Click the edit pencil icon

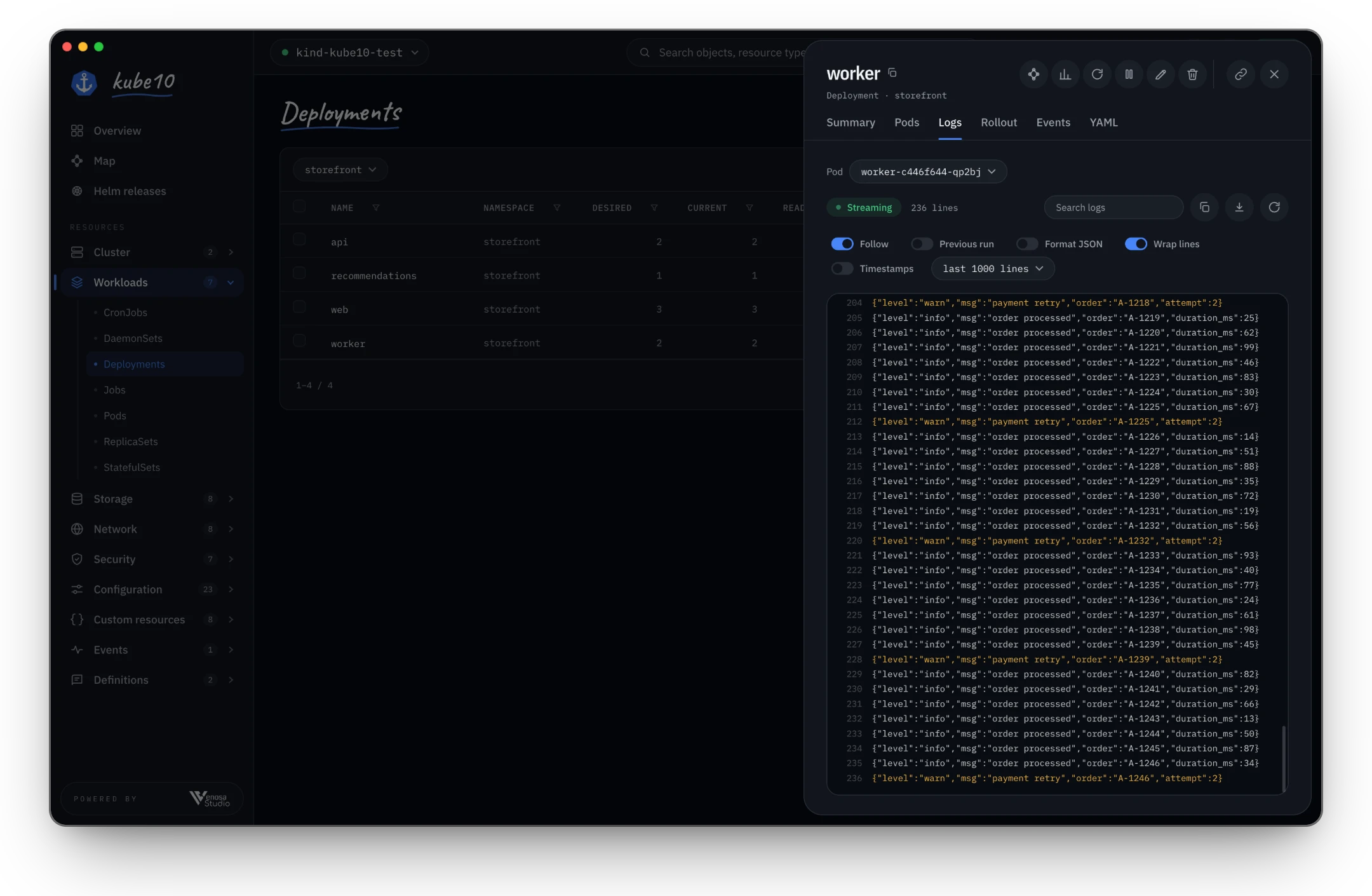click(1160, 74)
